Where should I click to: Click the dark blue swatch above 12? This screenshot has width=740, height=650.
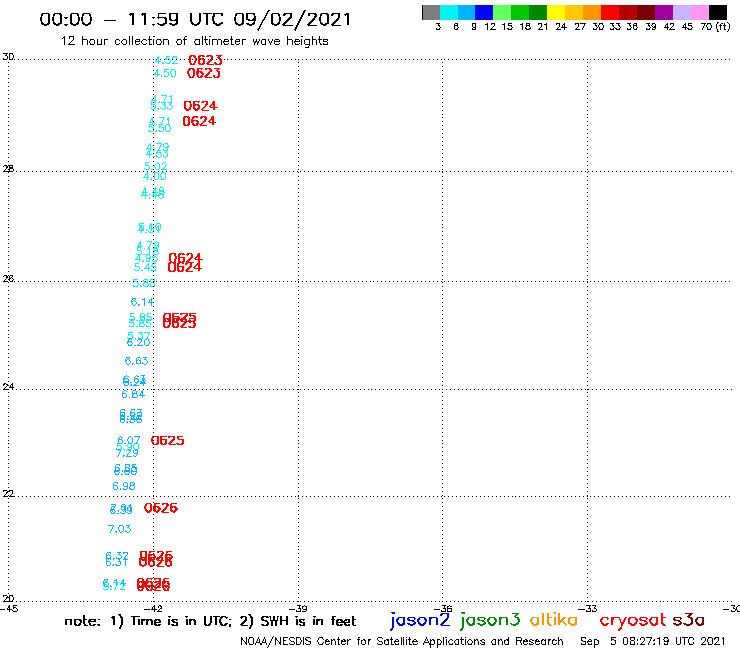point(485,12)
